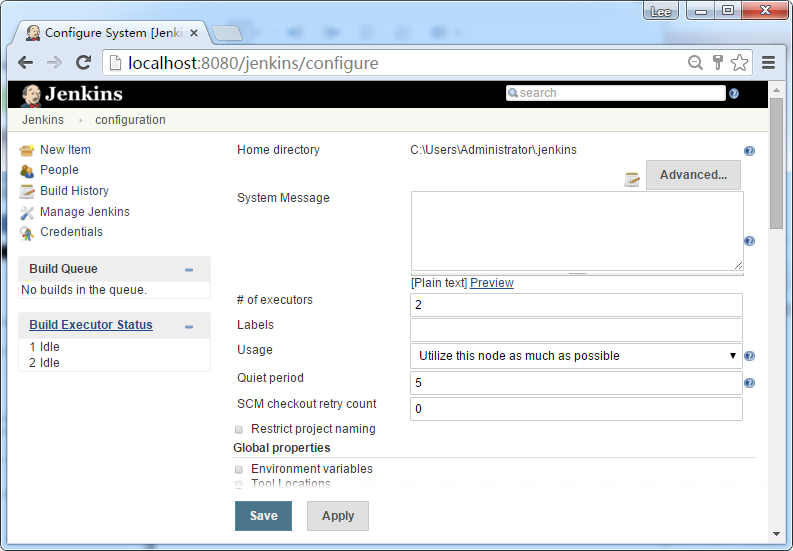This screenshot has height=551, width=793.
Task: Collapse the Build Queue panel
Action: pos(189,270)
